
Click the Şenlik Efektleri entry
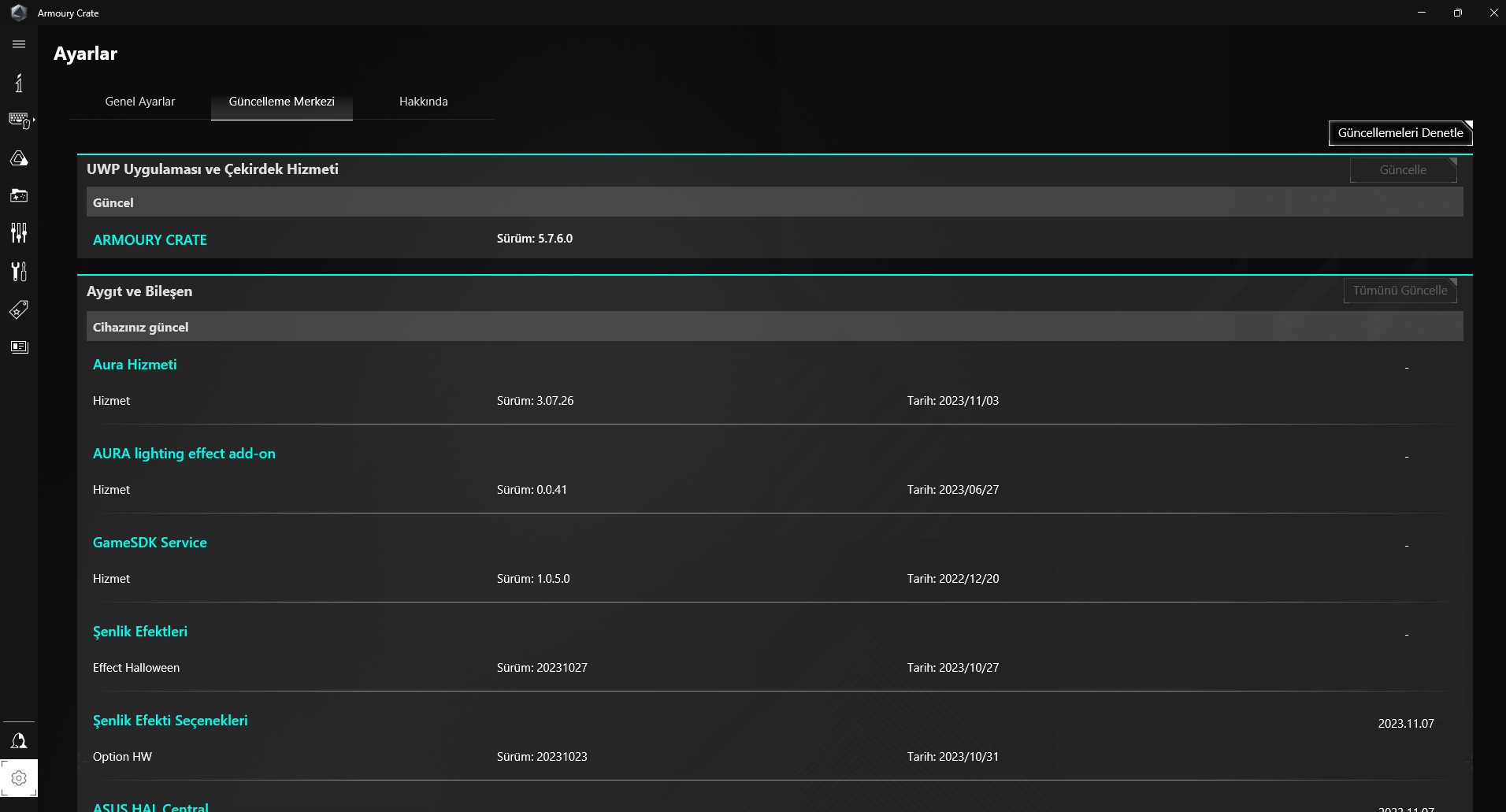click(x=140, y=632)
